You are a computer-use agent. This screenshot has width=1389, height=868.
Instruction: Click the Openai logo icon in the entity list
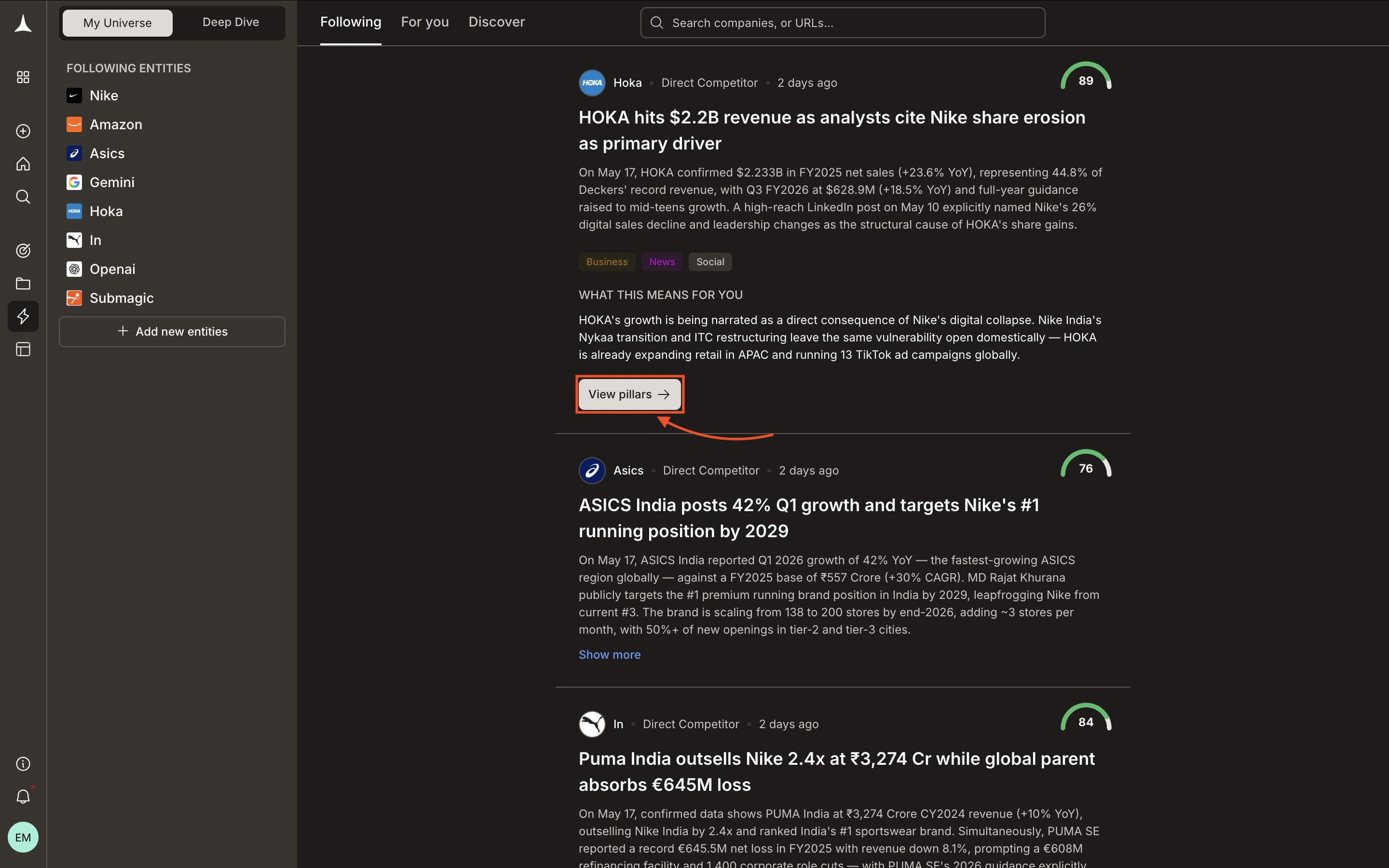74,269
